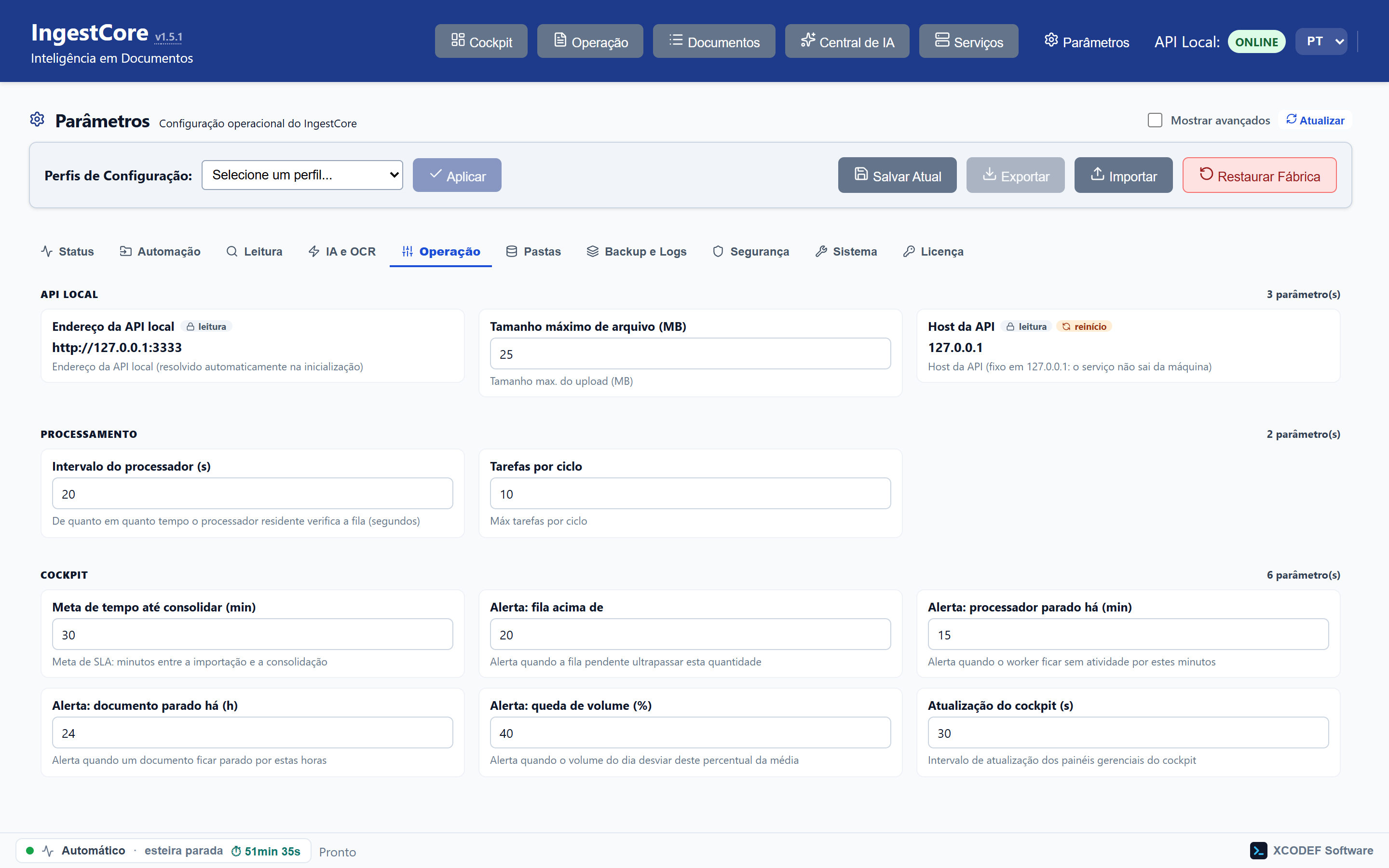Open Serviços from the top navigation
The image size is (1389, 868).
(x=969, y=41)
